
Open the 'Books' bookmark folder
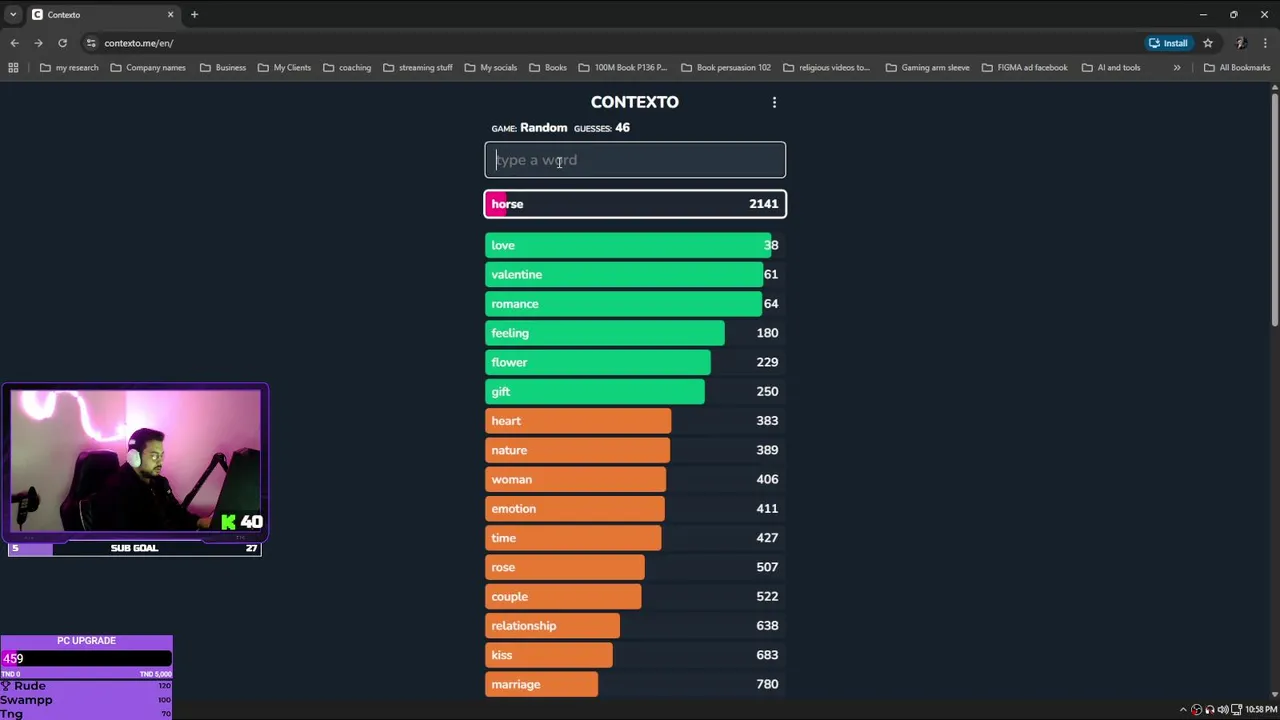click(x=548, y=68)
